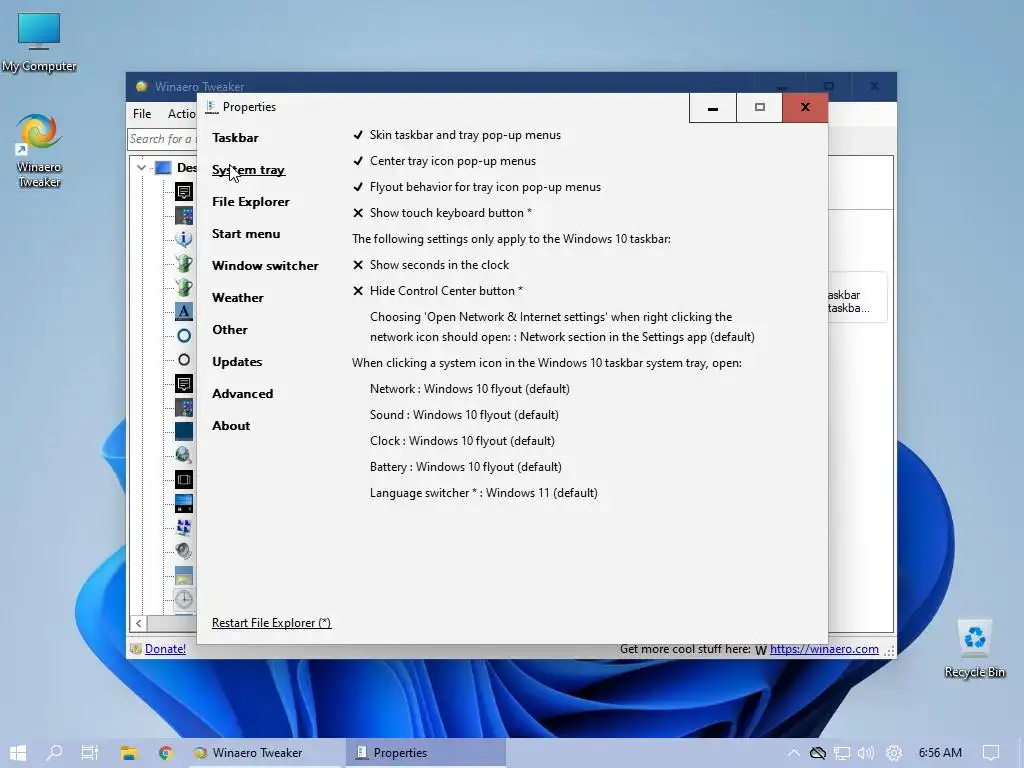Open File menu in Winaero Tweaker
Image resolution: width=1024 pixels, height=768 pixels.
pyautogui.click(x=142, y=114)
